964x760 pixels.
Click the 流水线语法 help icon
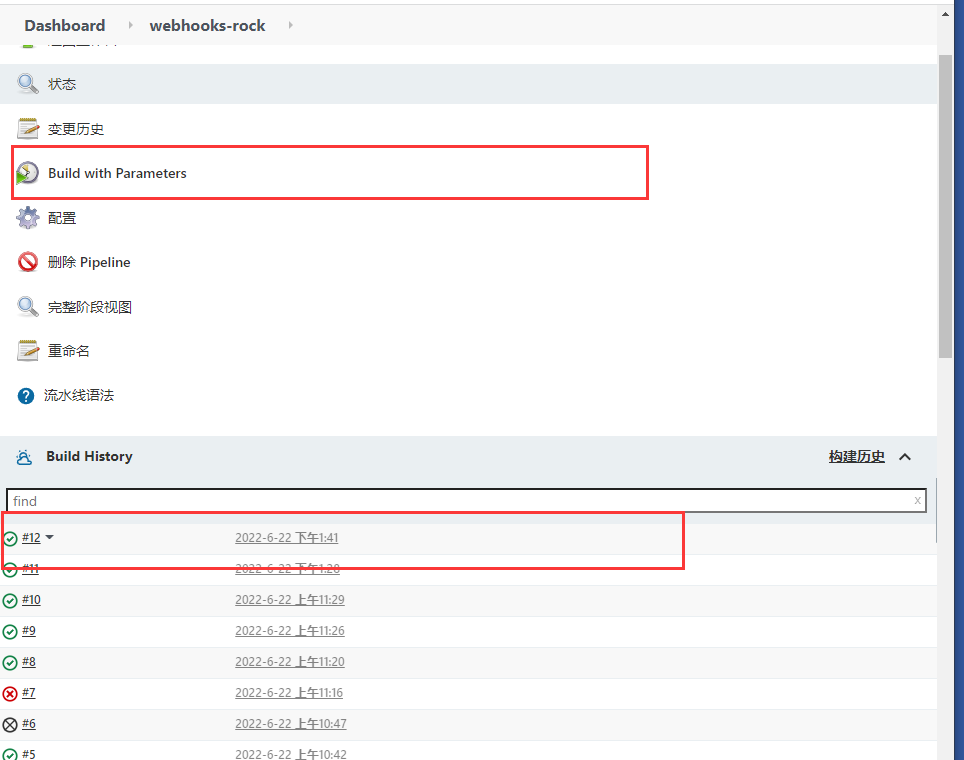[26, 396]
